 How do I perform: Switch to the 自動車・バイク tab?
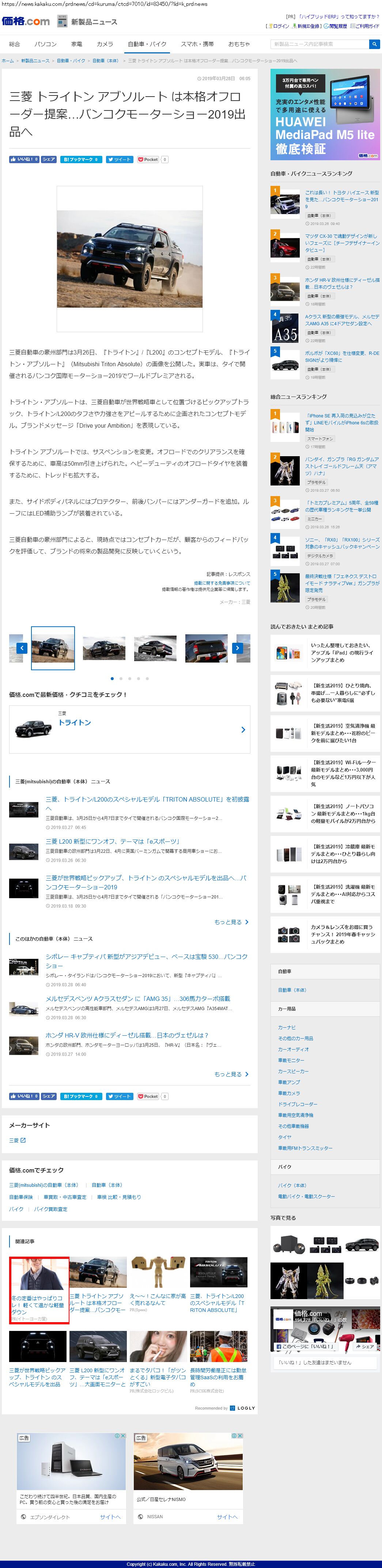[147, 44]
